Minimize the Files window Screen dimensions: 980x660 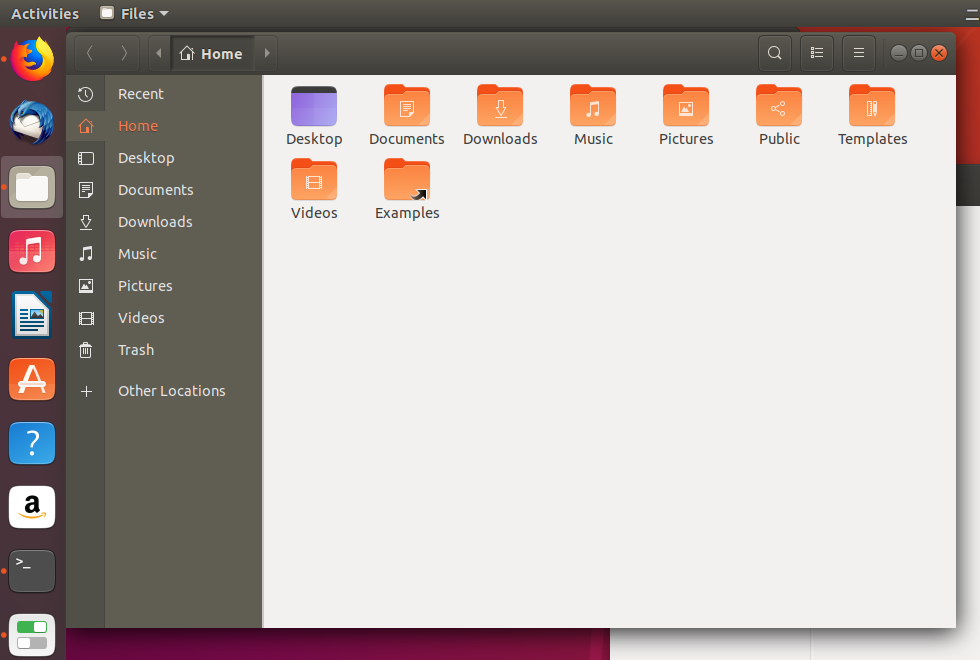click(898, 53)
